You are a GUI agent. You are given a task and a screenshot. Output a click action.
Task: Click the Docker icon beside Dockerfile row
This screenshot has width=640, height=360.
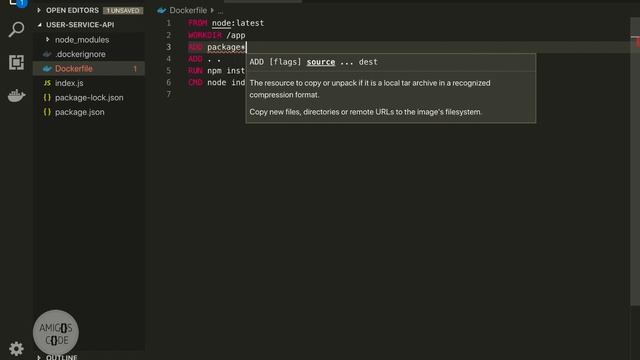point(47,69)
